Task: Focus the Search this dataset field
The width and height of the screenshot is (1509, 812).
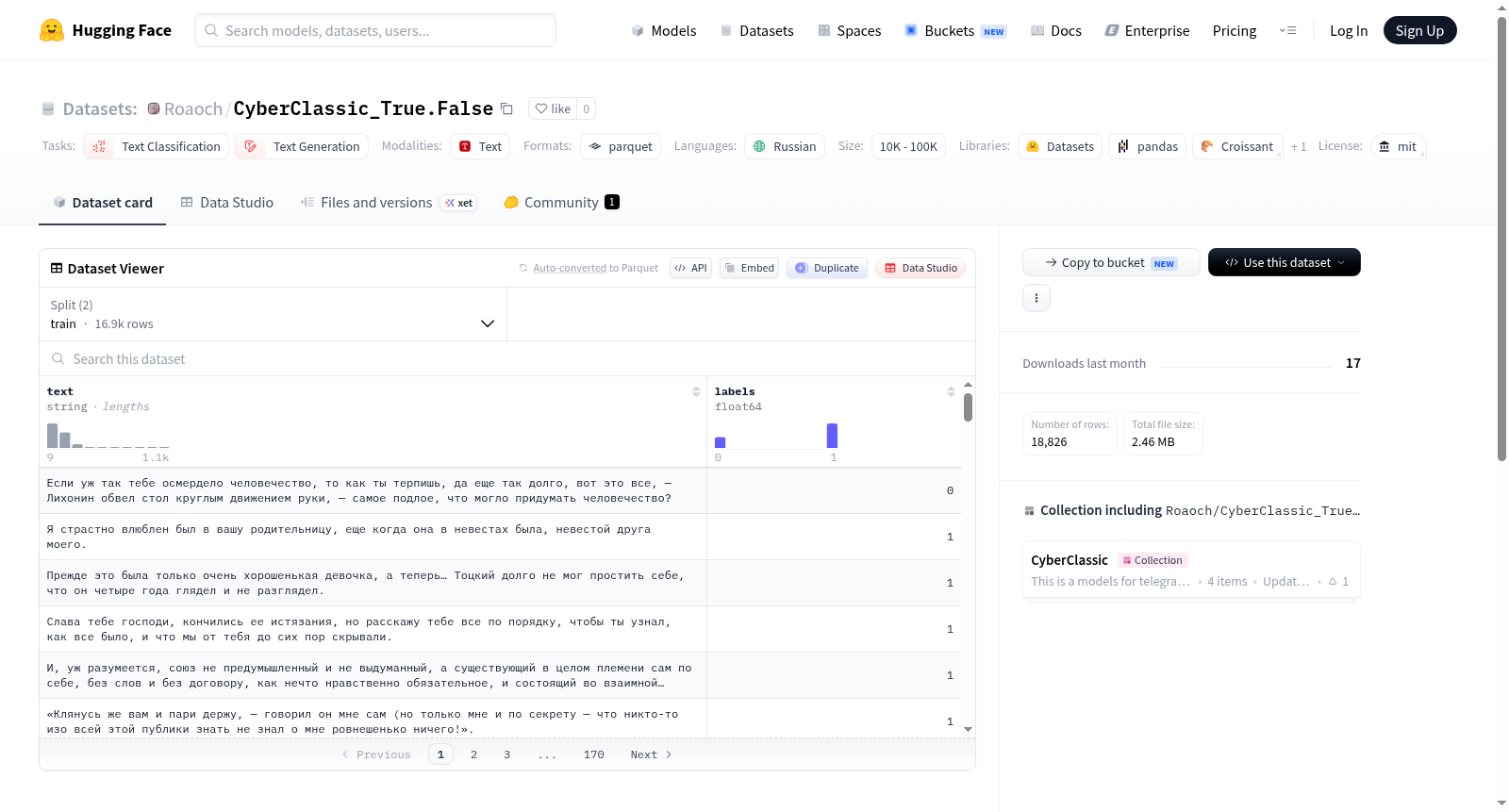Action: (507, 358)
